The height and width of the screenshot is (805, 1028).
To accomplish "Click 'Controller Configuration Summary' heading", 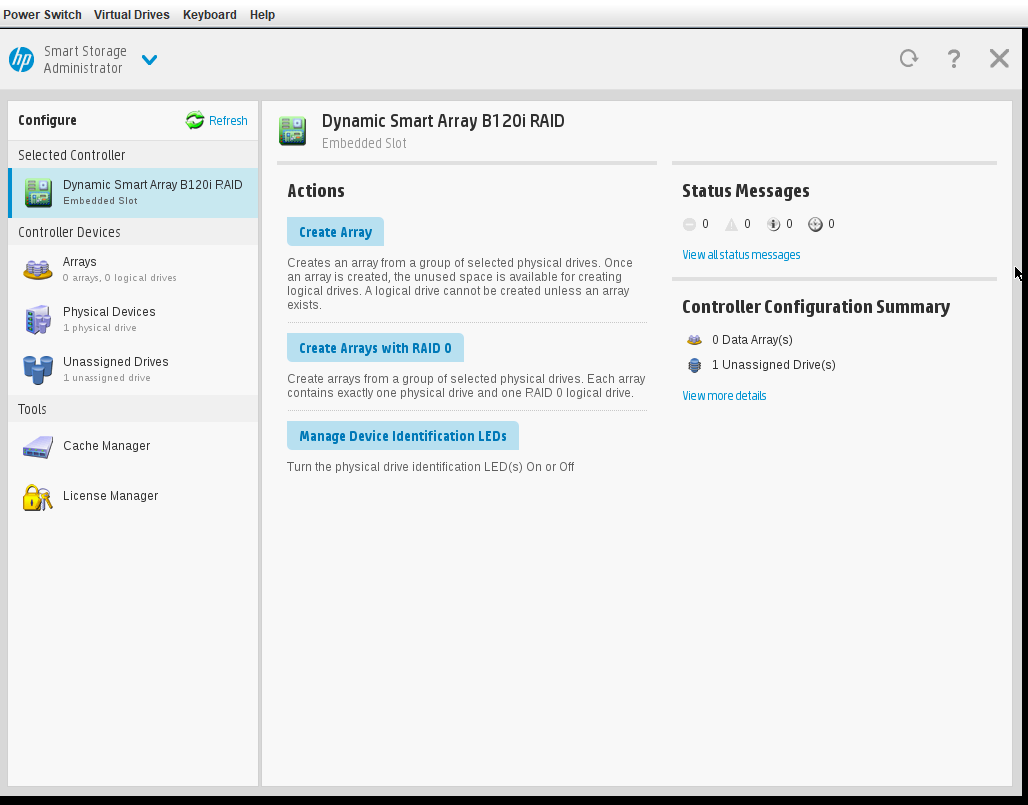I will pos(816,307).
